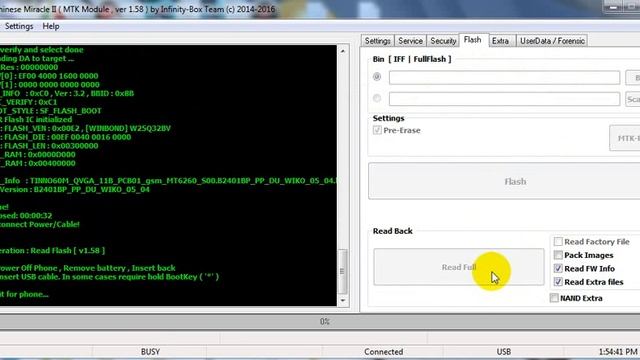Click the first Bin file path field
The width and height of the screenshot is (640, 360).
coord(504,78)
